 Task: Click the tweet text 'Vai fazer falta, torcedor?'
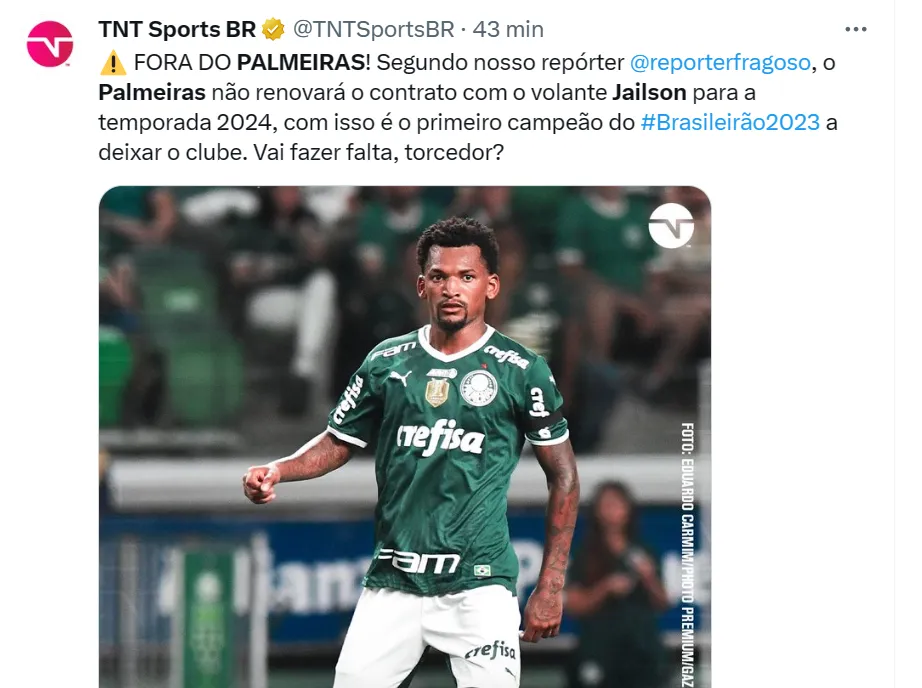(379, 152)
